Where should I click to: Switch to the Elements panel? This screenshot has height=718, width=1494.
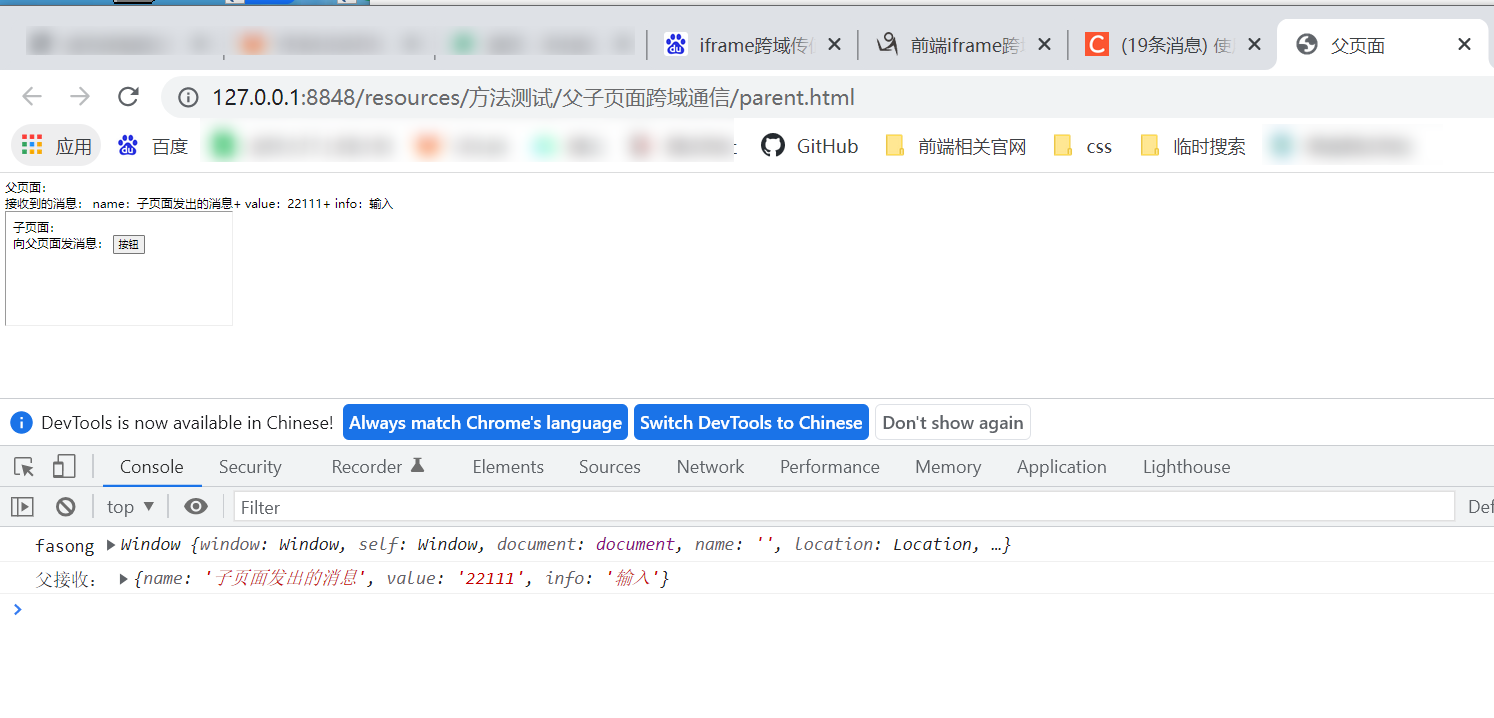pos(508,466)
